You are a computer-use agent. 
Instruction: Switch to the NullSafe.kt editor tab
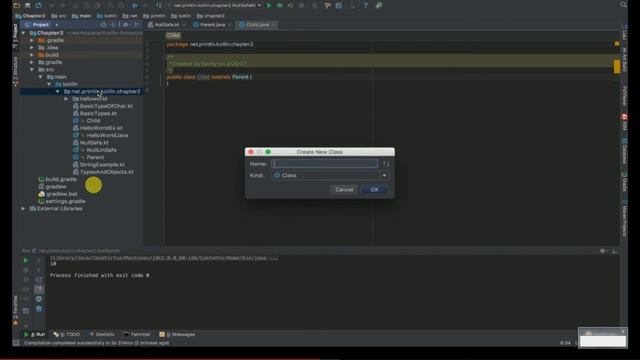pyautogui.click(x=167, y=25)
